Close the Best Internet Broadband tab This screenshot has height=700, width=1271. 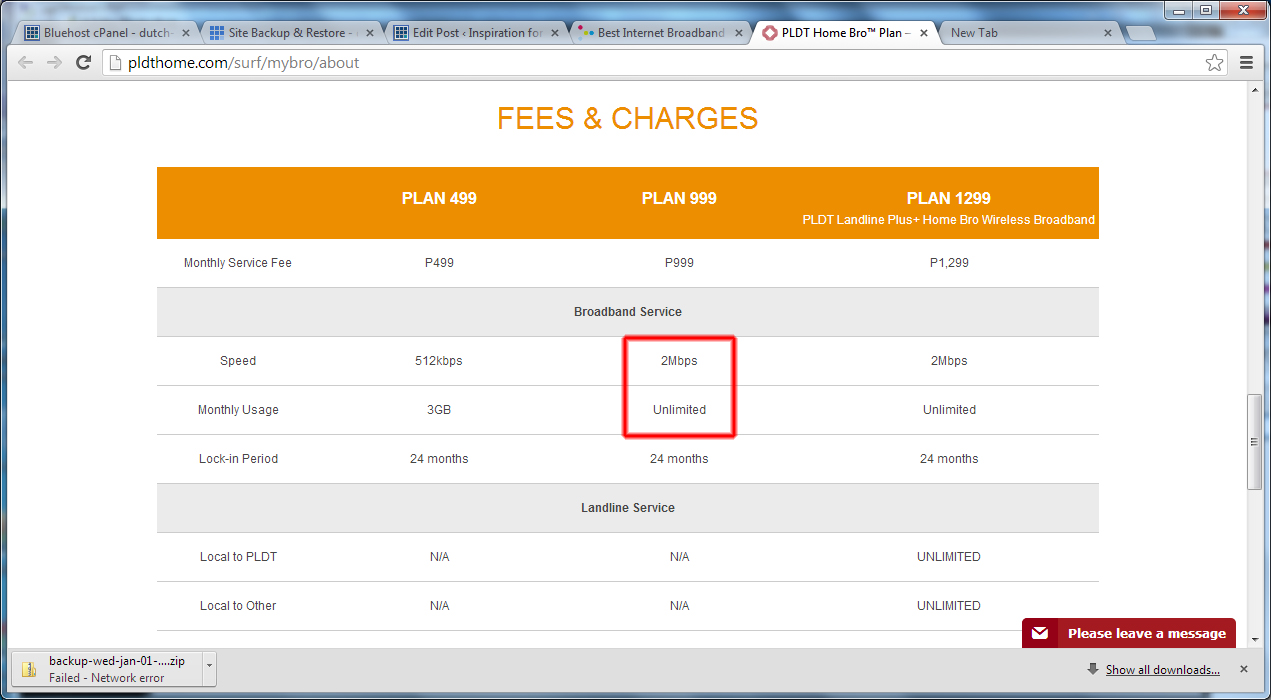coord(738,33)
